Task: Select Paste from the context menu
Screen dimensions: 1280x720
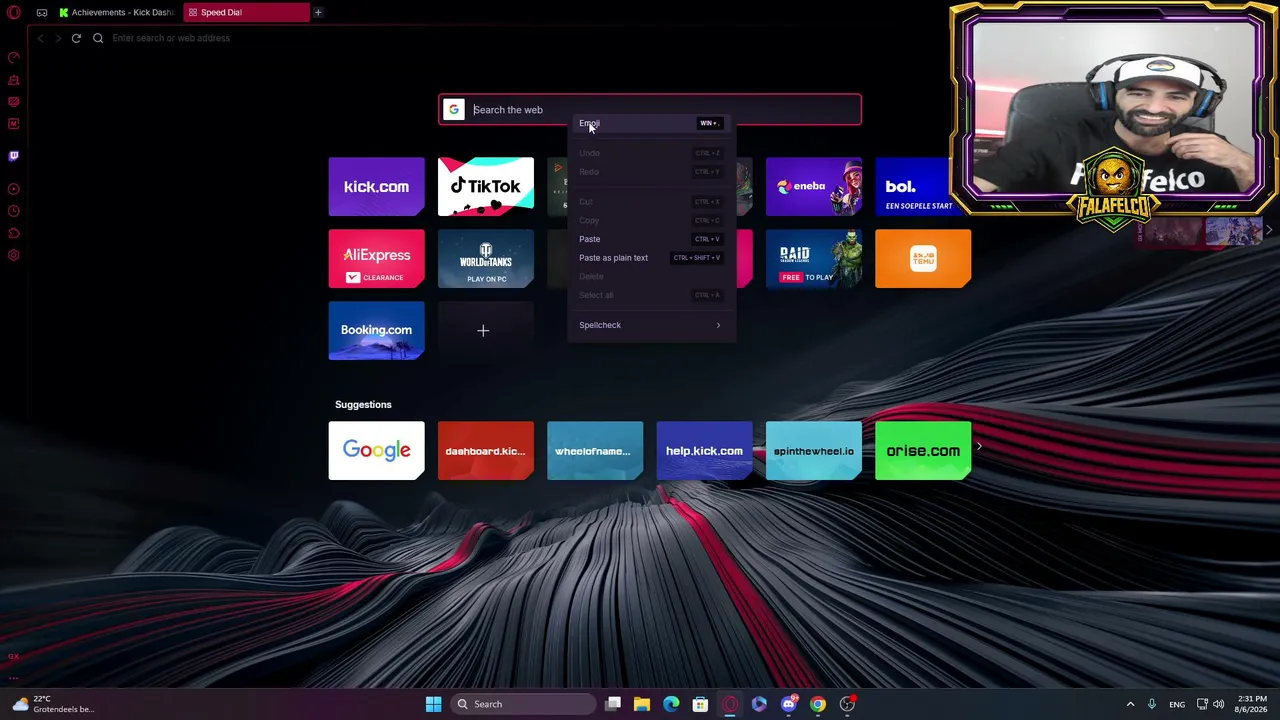Action: (x=650, y=239)
